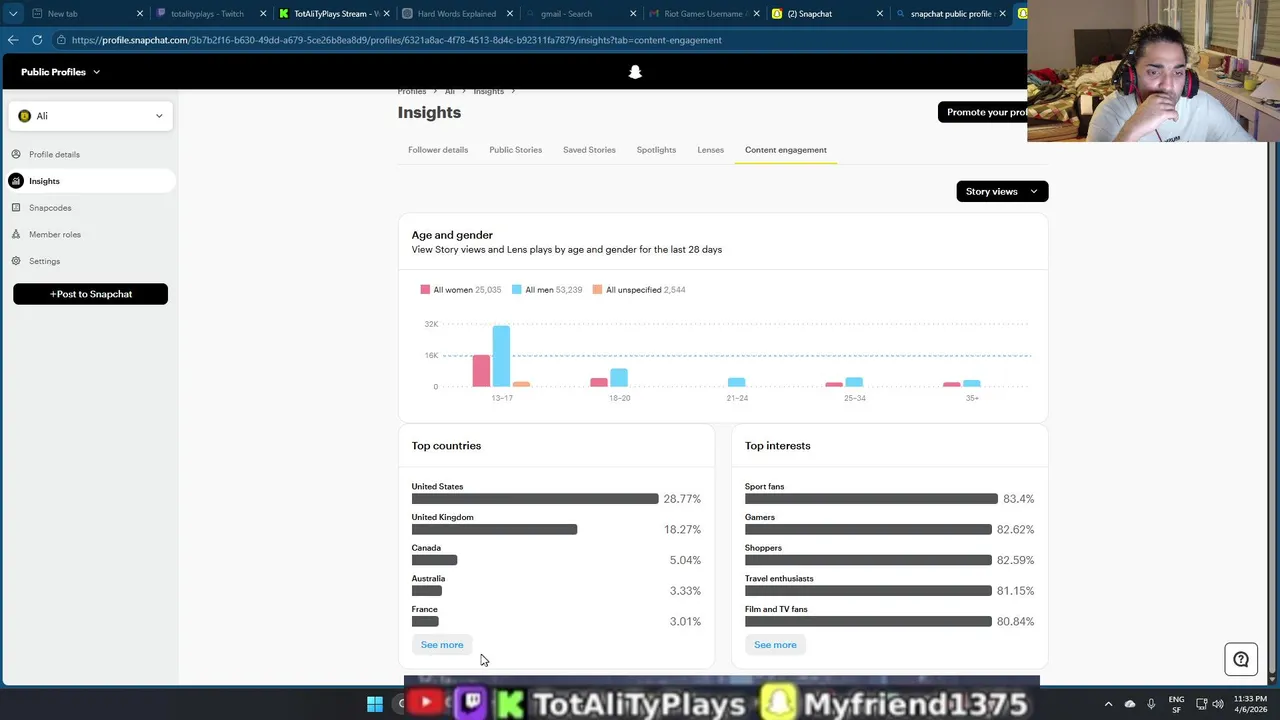Click the Profile details sidebar icon
The width and height of the screenshot is (1280, 720).
point(16,154)
